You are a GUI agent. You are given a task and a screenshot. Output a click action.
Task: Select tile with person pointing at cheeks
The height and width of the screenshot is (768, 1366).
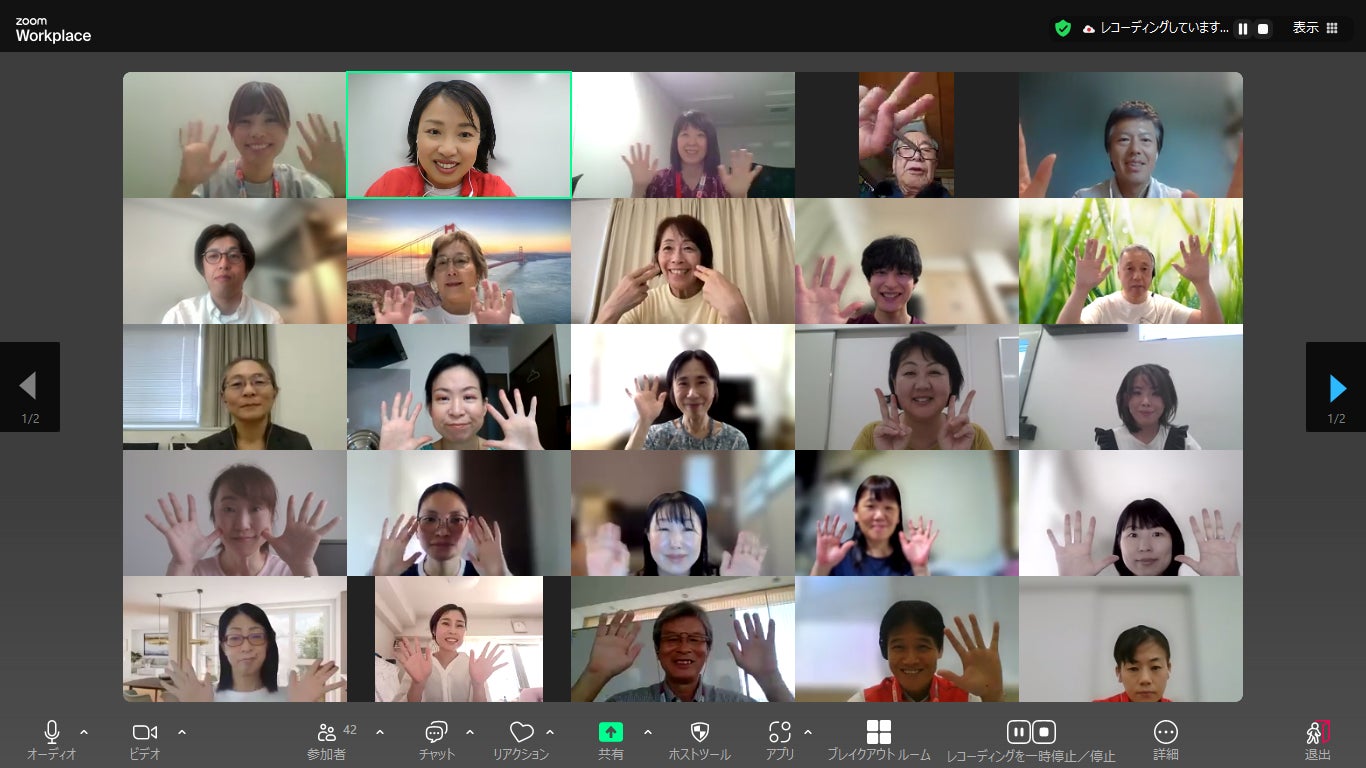(683, 261)
